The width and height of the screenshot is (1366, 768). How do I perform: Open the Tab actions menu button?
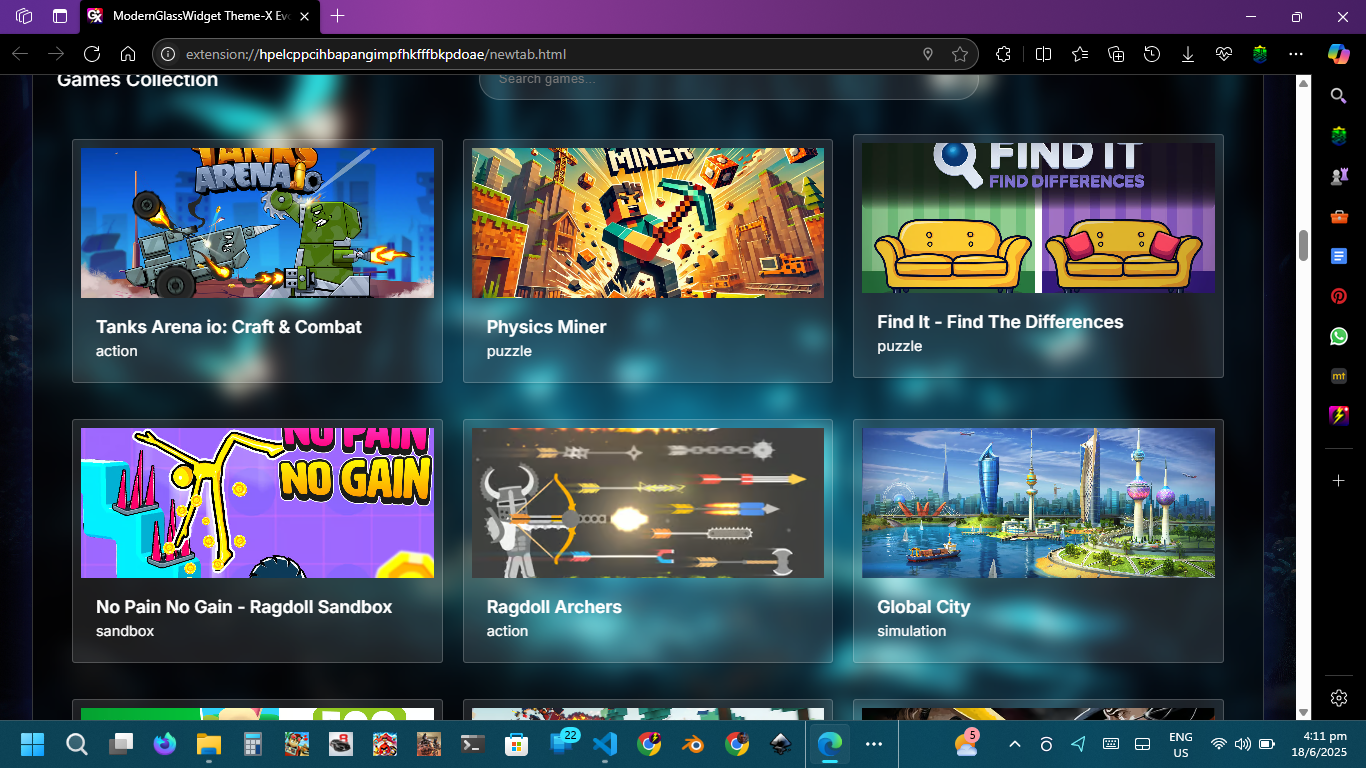(60, 16)
